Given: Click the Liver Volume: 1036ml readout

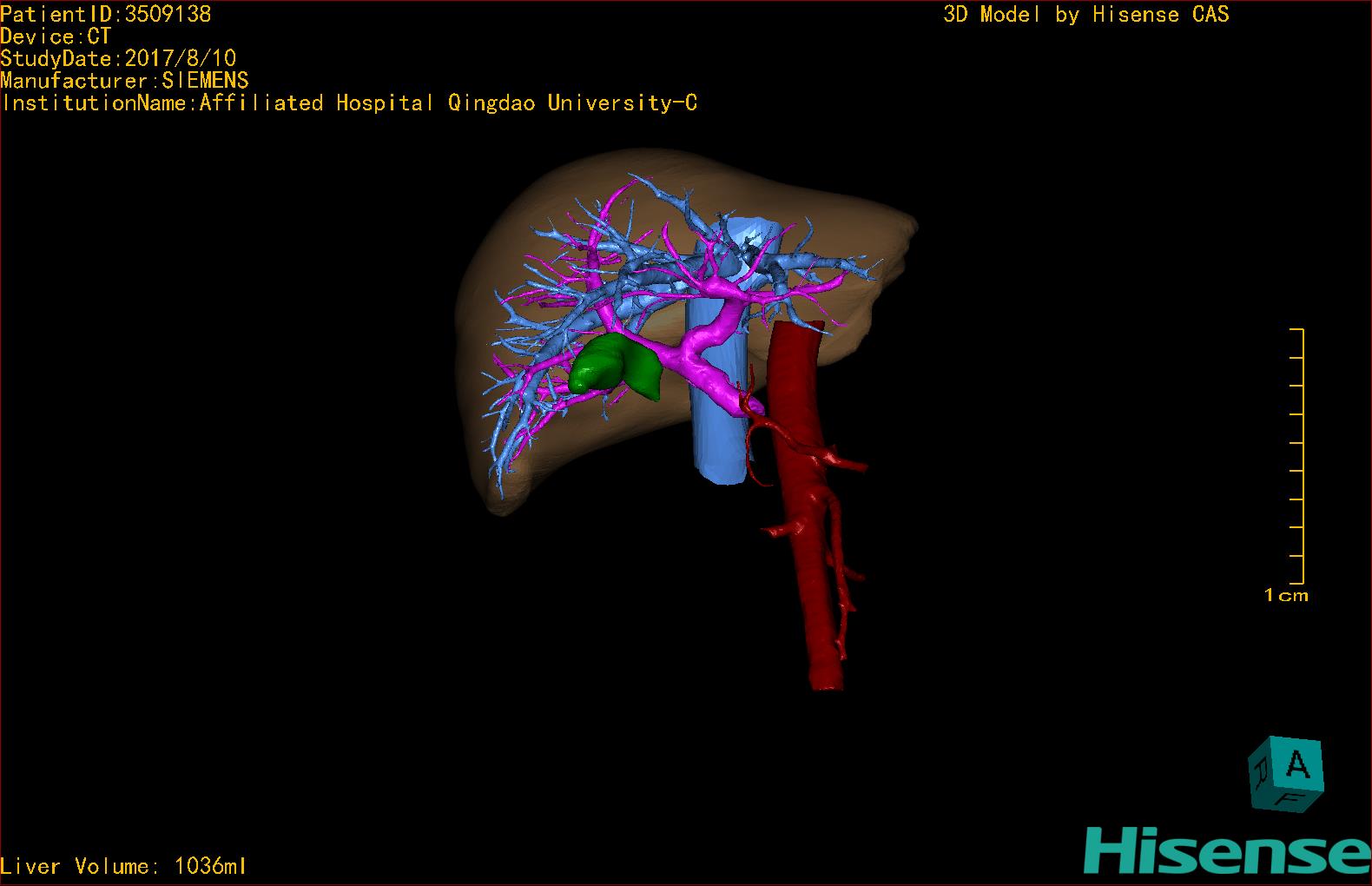Looking at the screenshot, I should pos(123,866).
